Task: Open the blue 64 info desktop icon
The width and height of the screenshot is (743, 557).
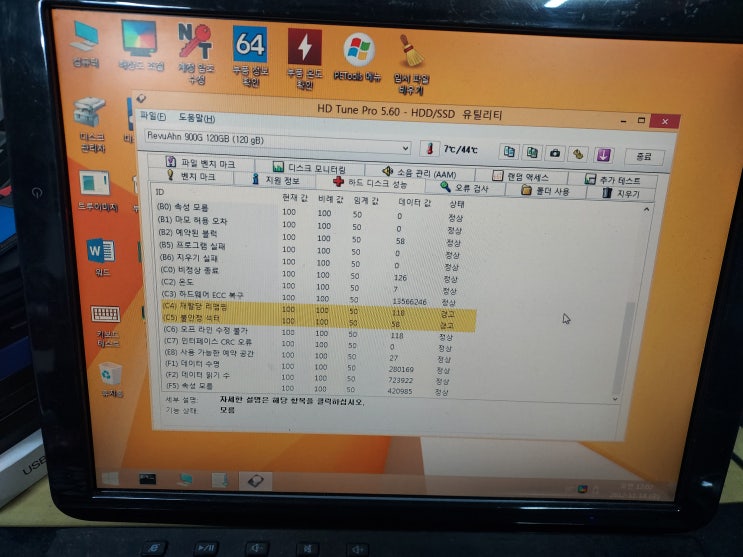Action: point(250,56)
